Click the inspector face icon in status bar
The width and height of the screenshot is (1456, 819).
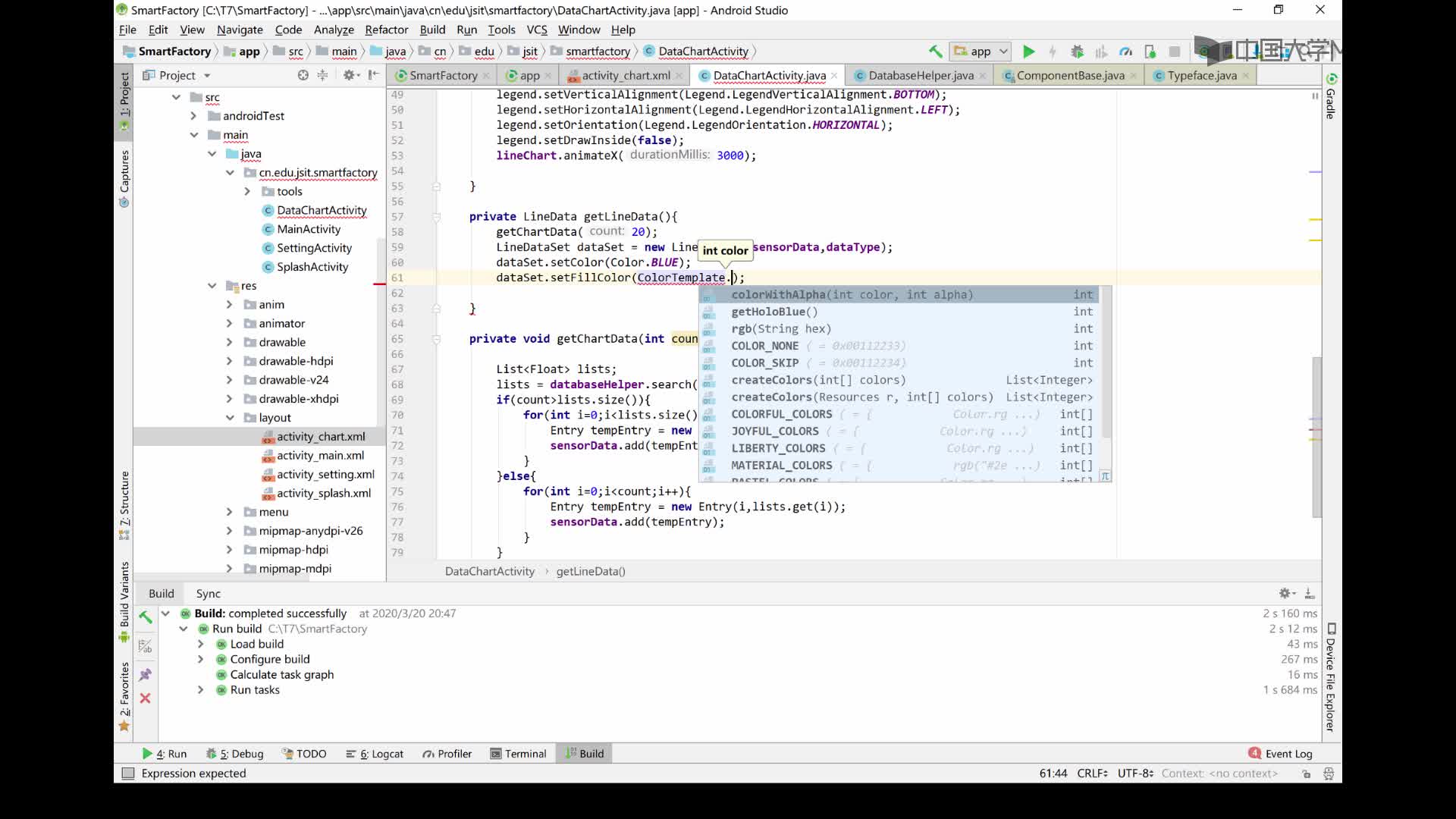(x=1329, y=773)
